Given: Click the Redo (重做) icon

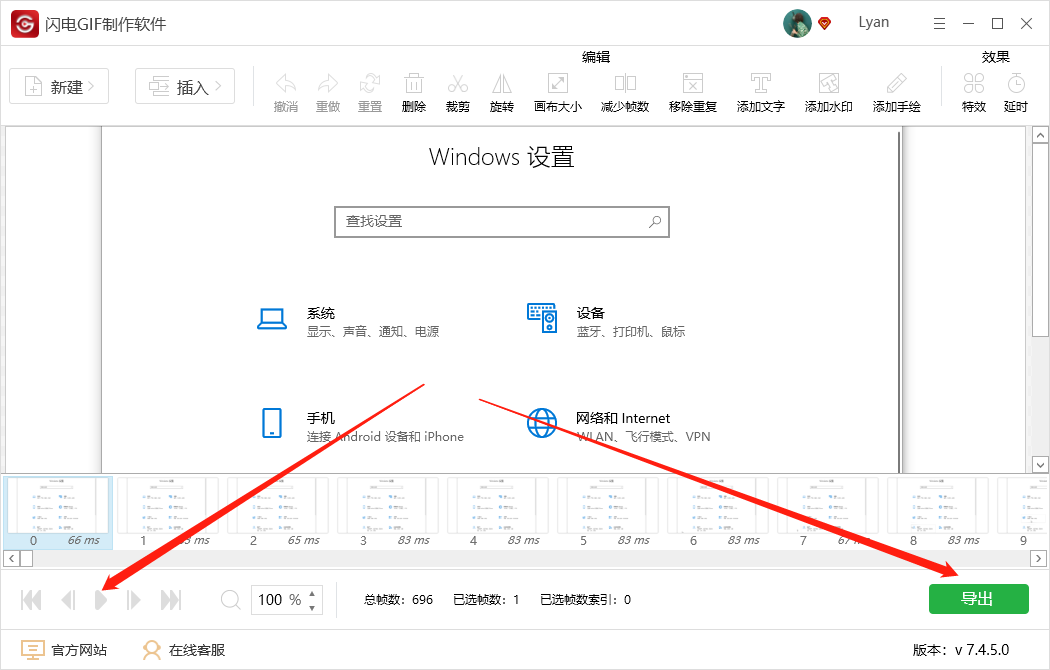Looking at the screenshot, I should point(328,92).
